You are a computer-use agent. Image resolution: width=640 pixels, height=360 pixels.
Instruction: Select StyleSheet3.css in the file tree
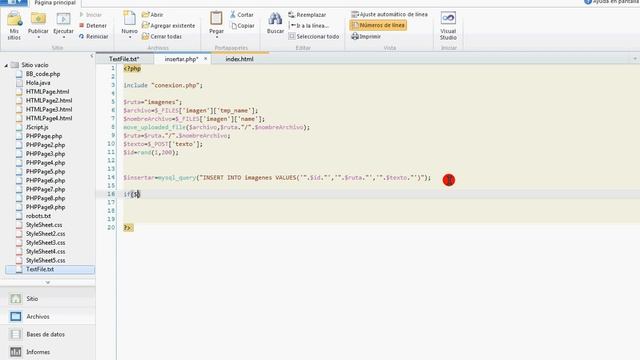(45, 243)
